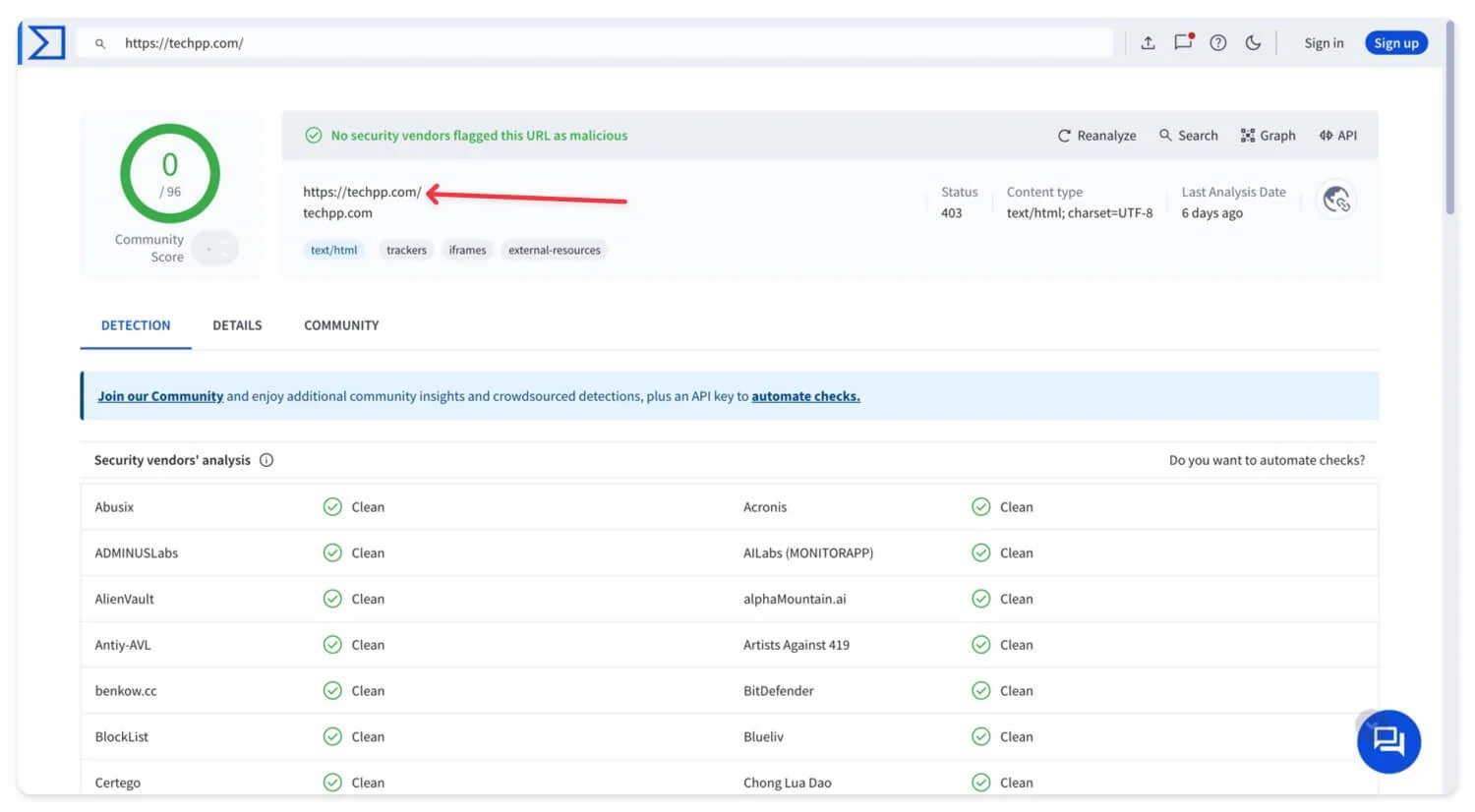Viewport: 1475px width, 812px height.
Task: Click the API button
Action: tap(1337, 136)
